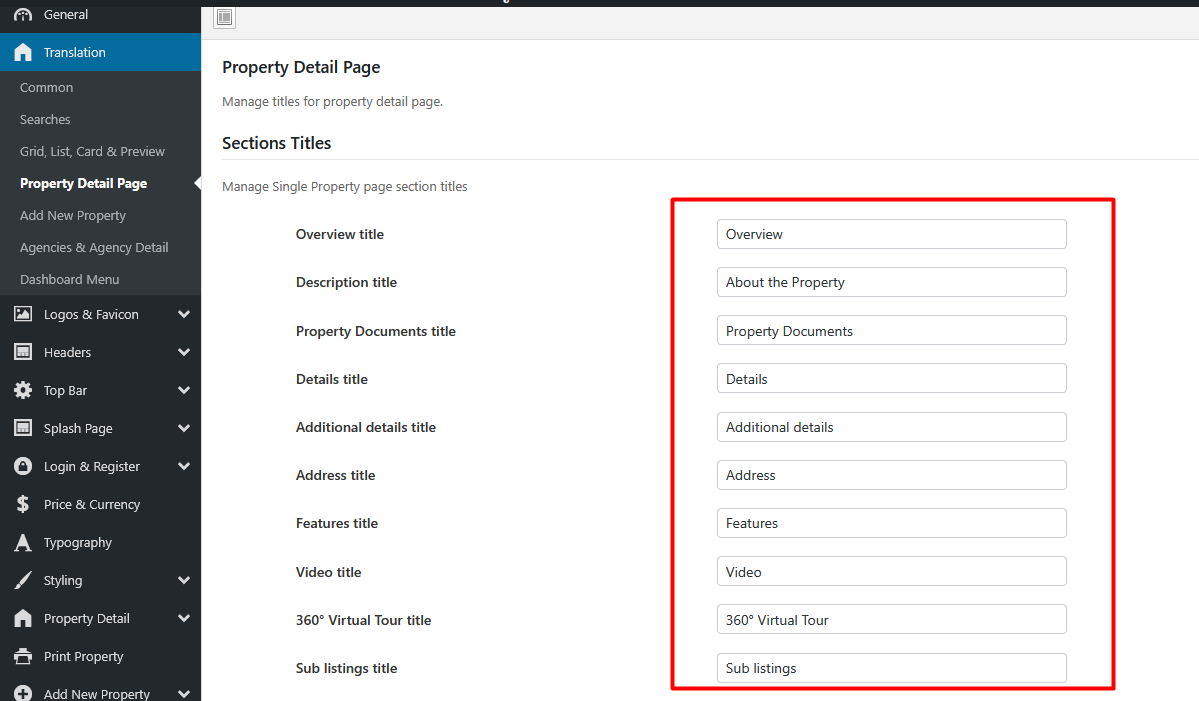Click the Description title text field
1199x701 pixels.
[891, 282]
